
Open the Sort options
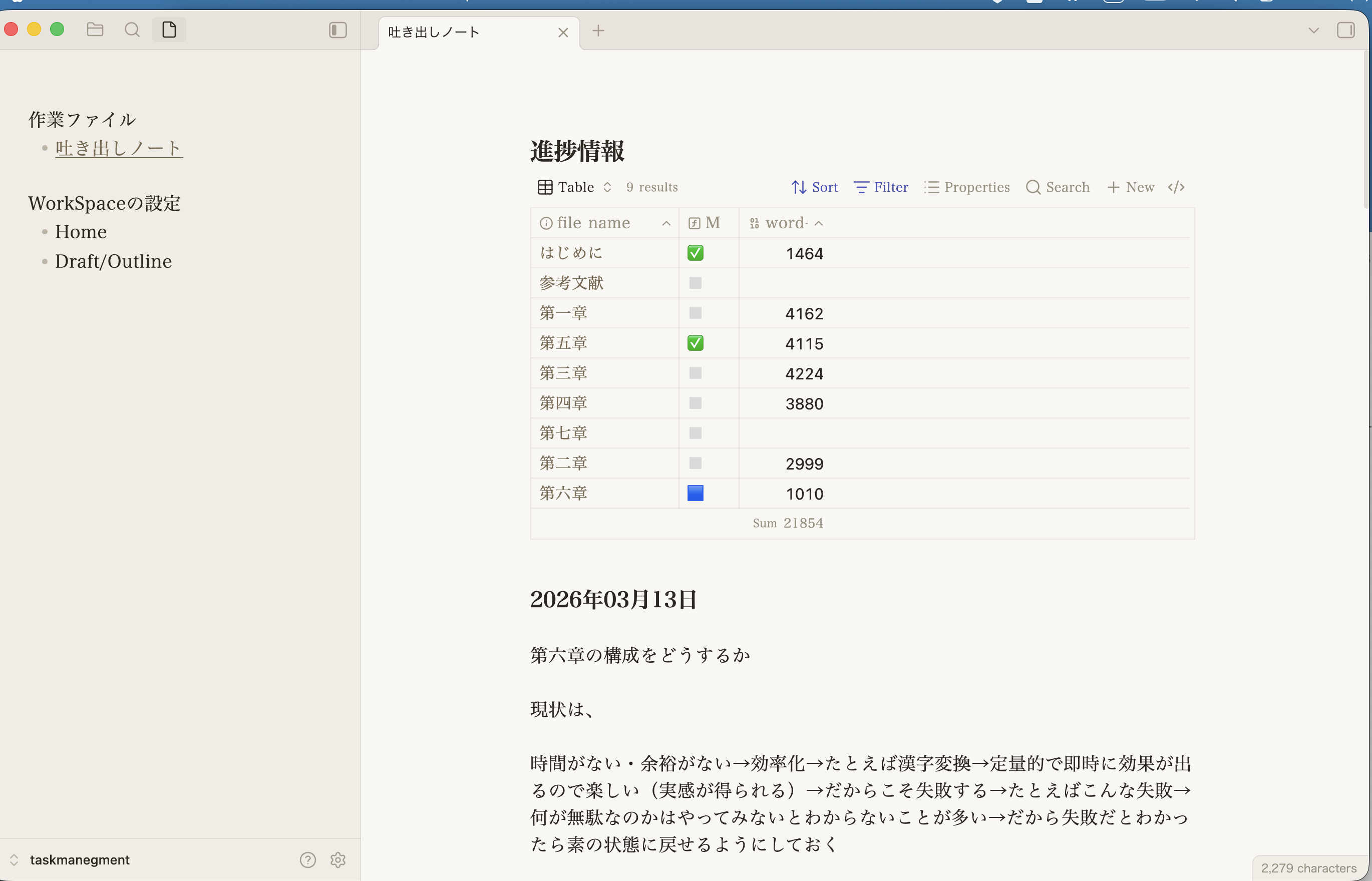tap(814, 187)
